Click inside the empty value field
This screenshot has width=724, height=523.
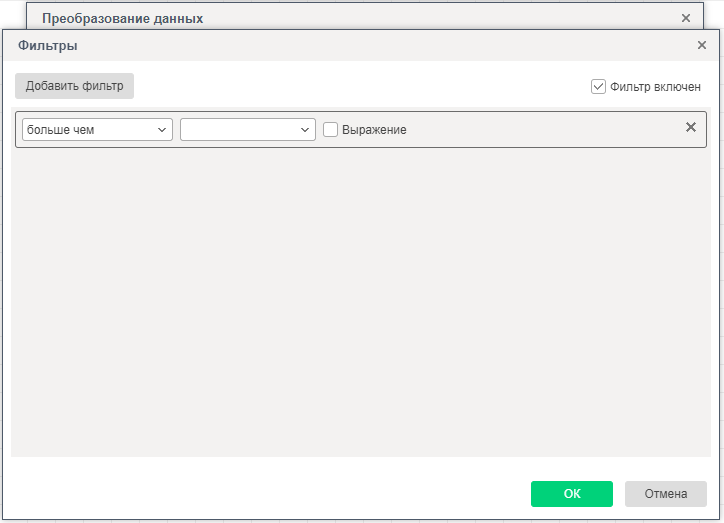(238, 130)
